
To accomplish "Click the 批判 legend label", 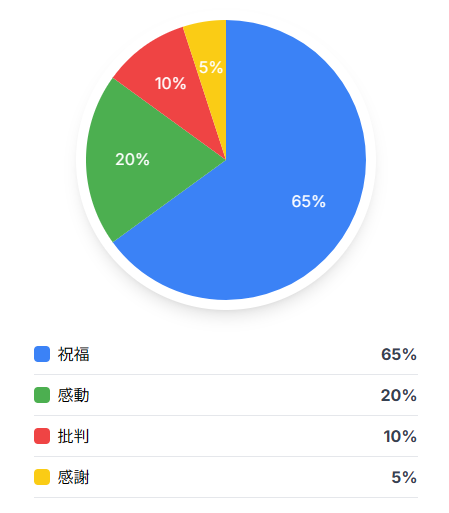I will (x=73, y=436).
